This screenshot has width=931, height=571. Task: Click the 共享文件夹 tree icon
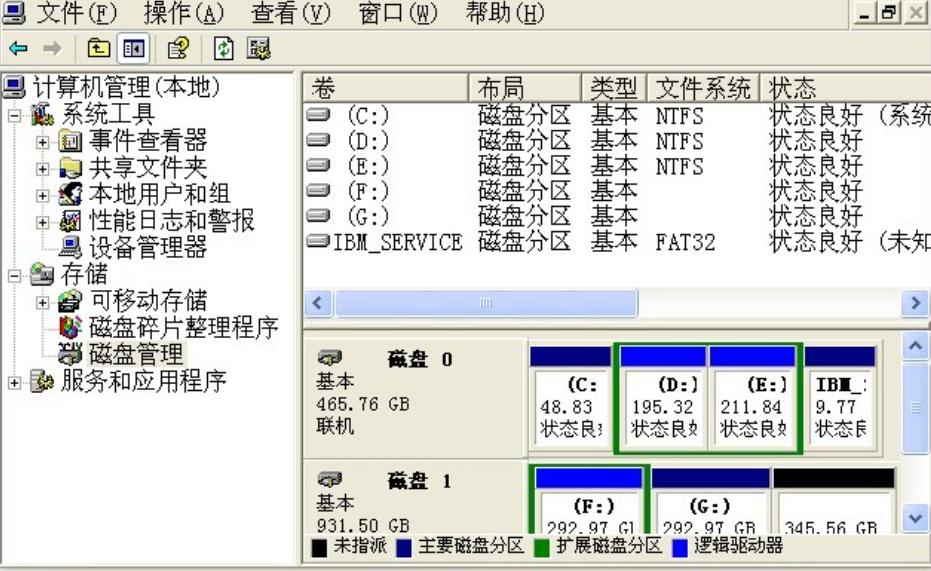71,168
